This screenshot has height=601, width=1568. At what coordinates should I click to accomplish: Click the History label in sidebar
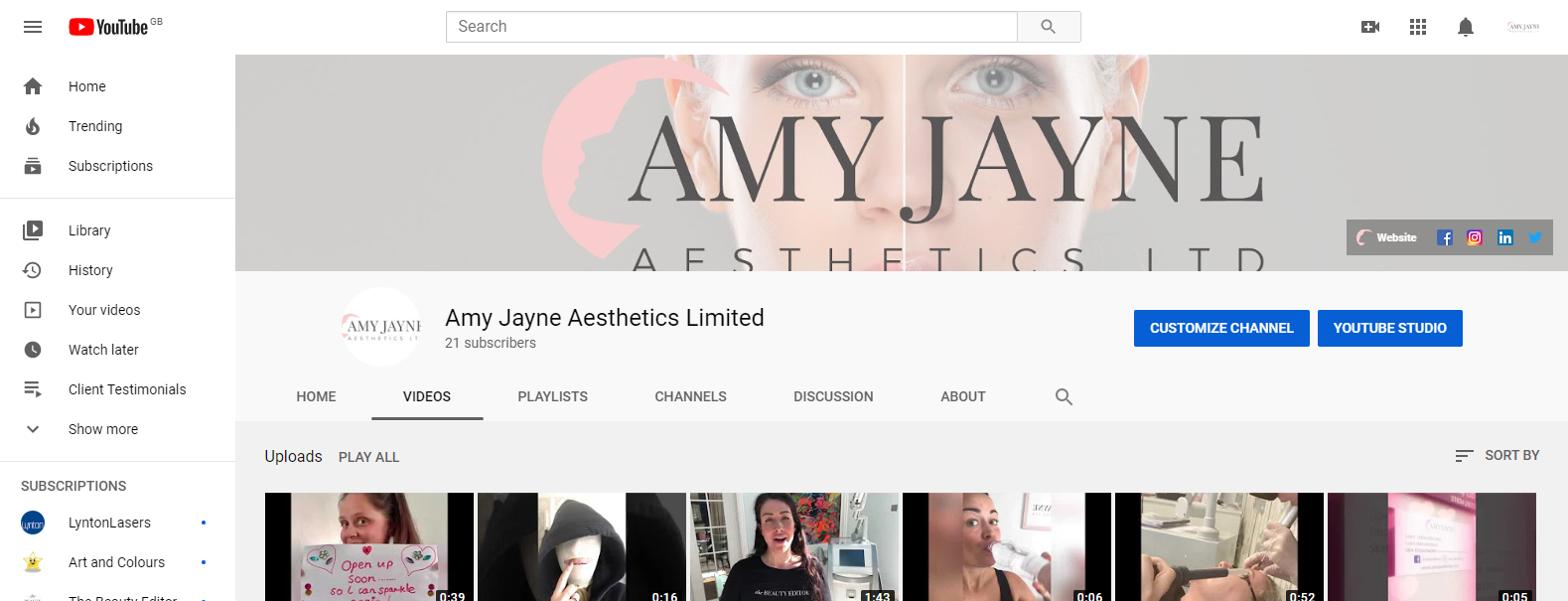90,270
